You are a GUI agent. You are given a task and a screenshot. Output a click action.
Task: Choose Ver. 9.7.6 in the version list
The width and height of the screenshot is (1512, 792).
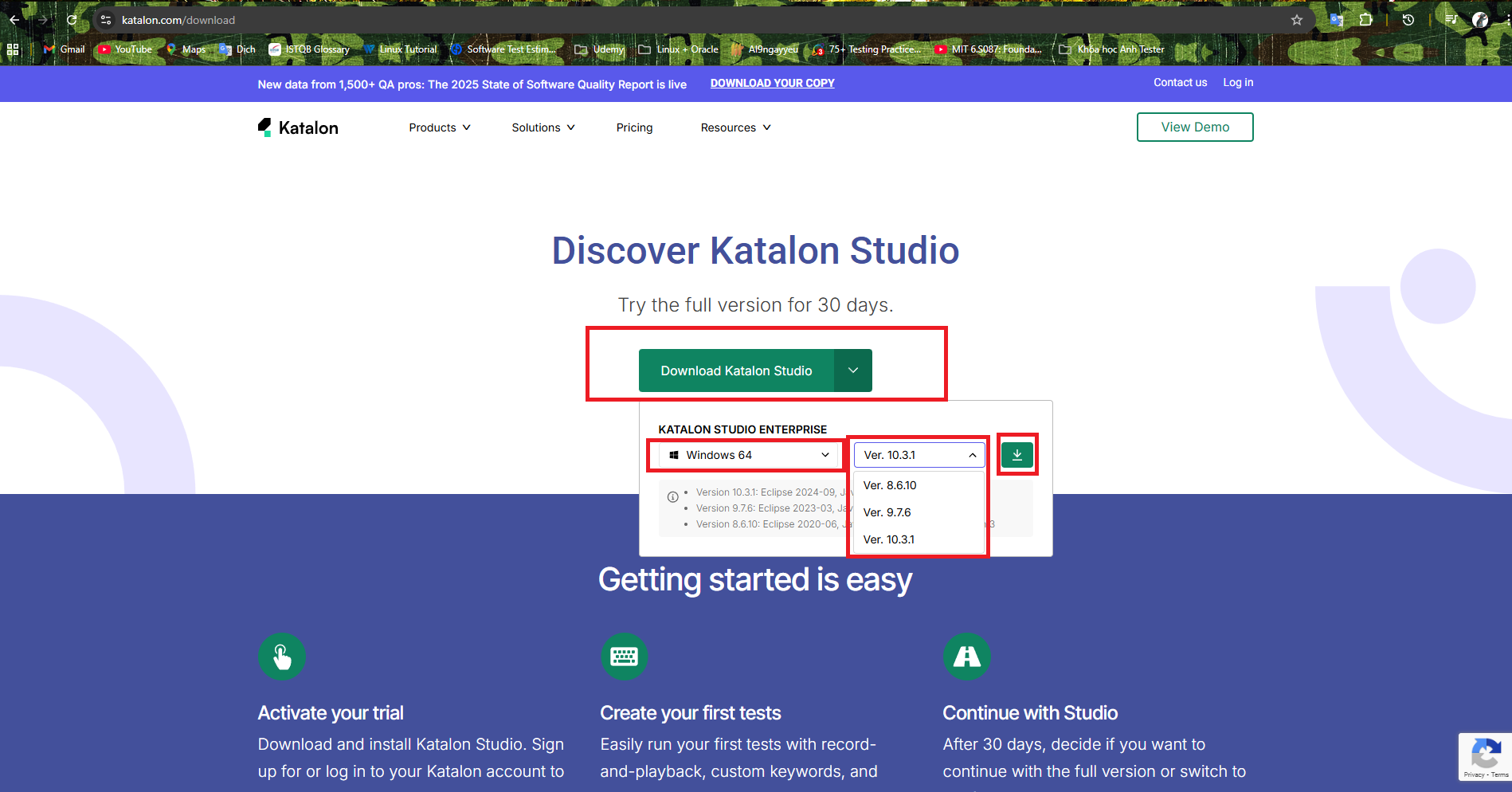[x=887, y=512]
